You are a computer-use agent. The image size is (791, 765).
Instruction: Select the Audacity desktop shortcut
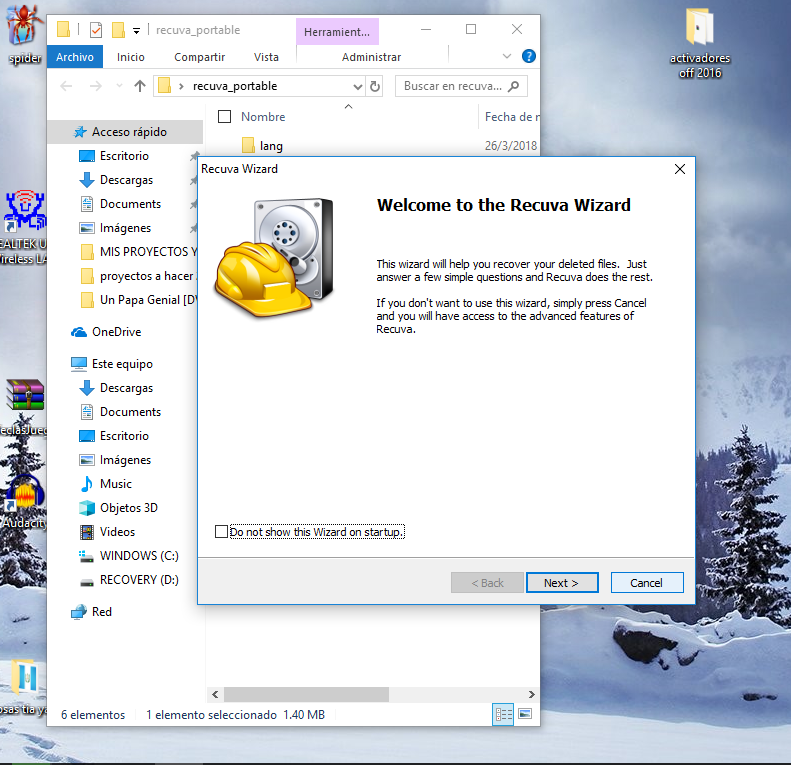pos(24,501)
